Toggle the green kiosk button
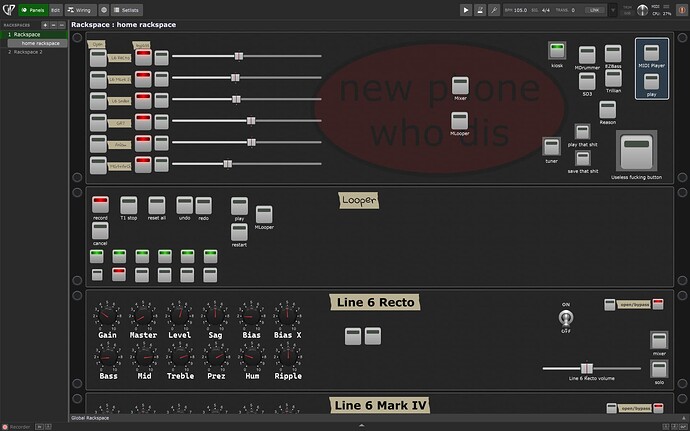 point(557,50)
